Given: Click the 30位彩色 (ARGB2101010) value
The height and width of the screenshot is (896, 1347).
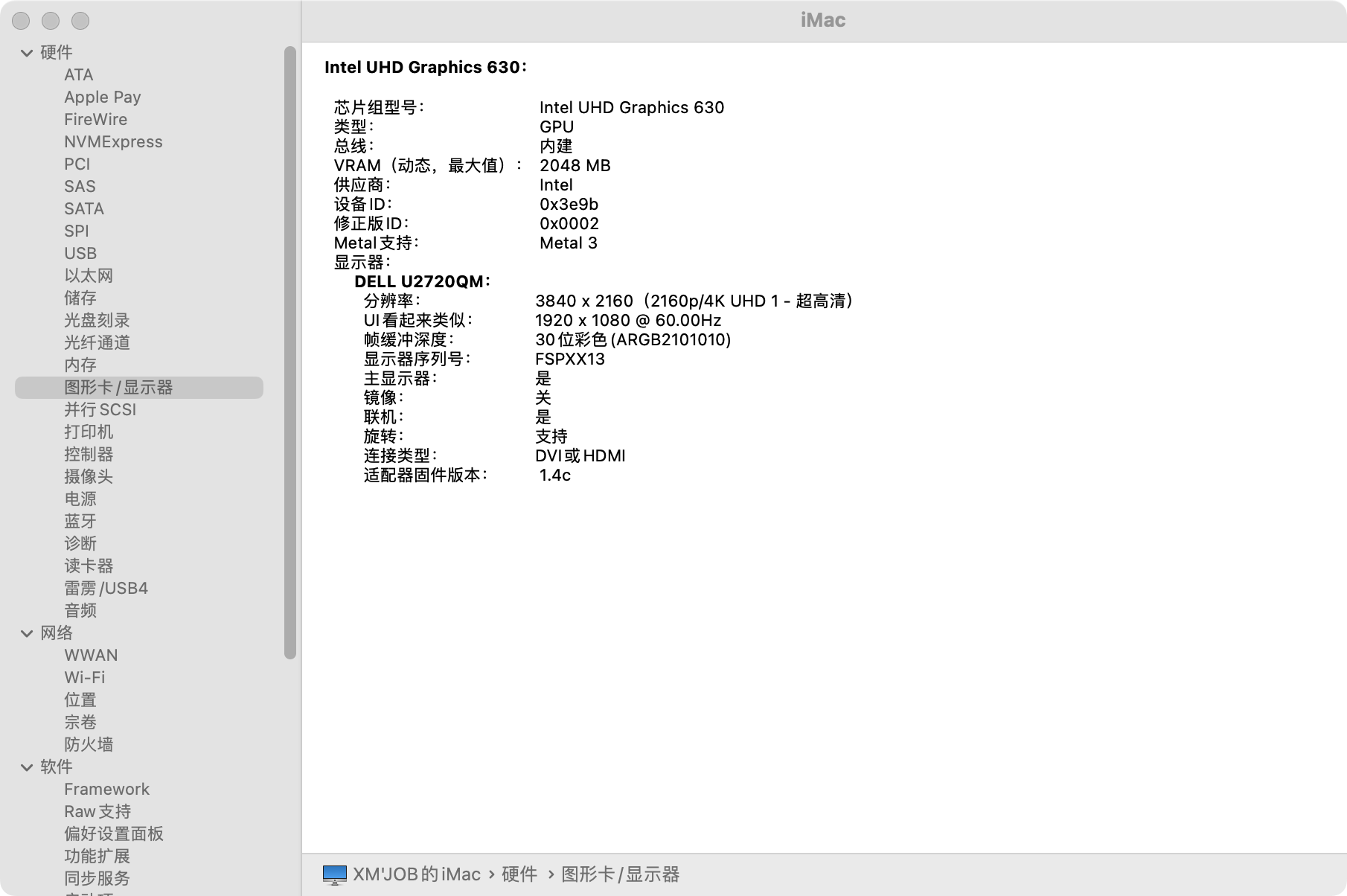Looking at the screenshot, I should pyautogui.click(x=633, y=340).
